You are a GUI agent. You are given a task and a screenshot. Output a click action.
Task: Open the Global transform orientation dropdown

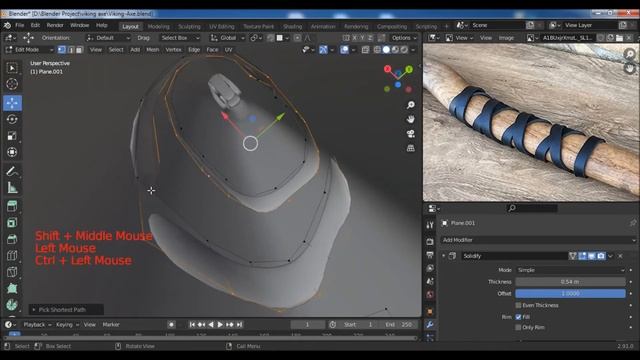(x=227, y=38)
